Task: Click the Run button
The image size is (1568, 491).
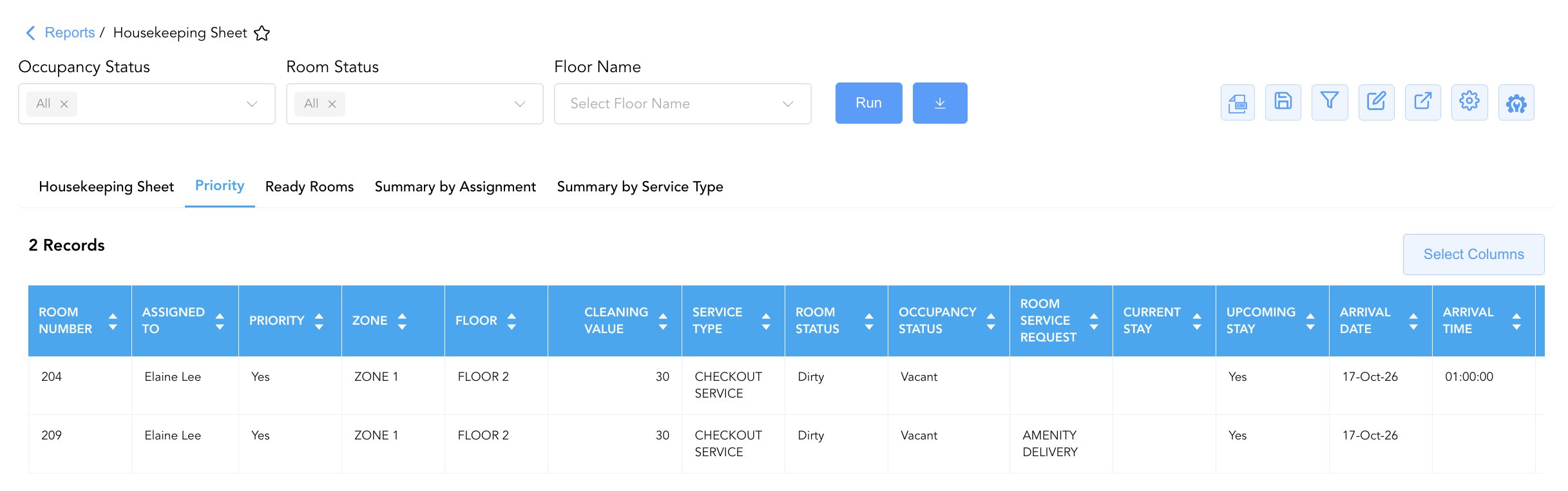Action: tap(869, 103)
